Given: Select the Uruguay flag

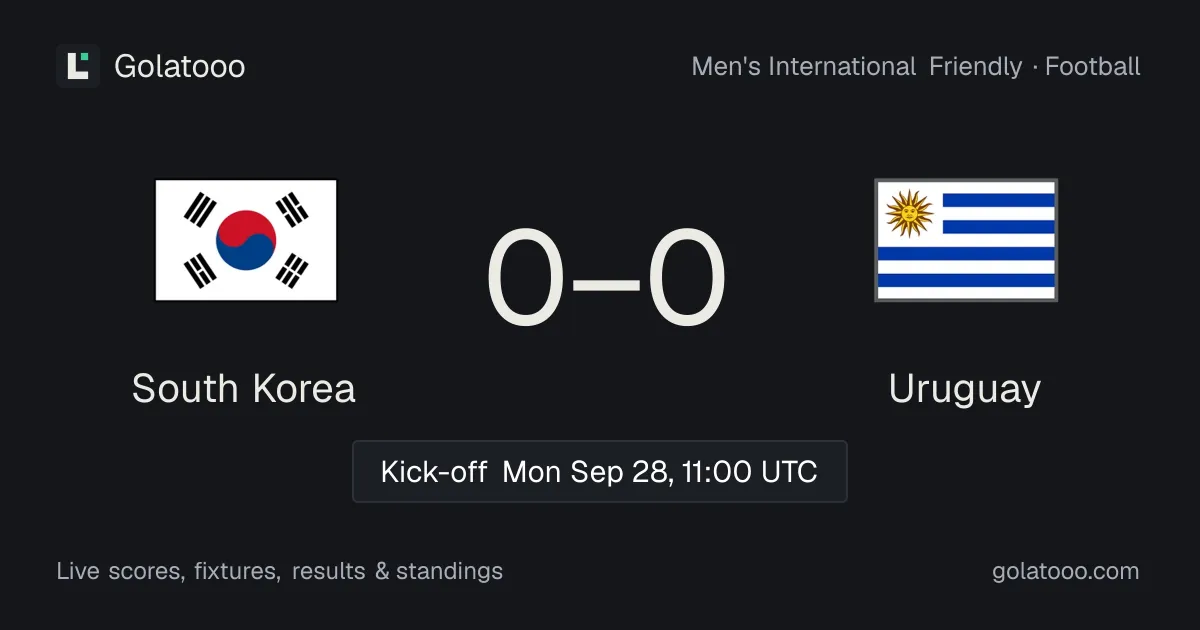Looking at the screenshot, I should [x=966, y=240].
